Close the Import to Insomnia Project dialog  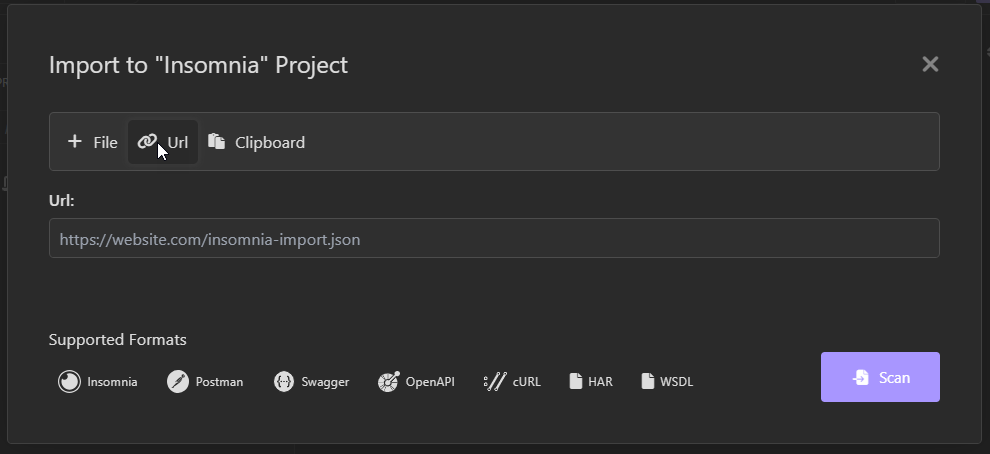click(930, 64)
